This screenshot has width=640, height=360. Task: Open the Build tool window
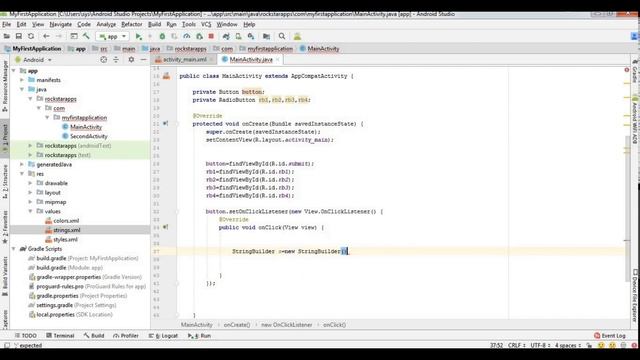click(94, 336)
